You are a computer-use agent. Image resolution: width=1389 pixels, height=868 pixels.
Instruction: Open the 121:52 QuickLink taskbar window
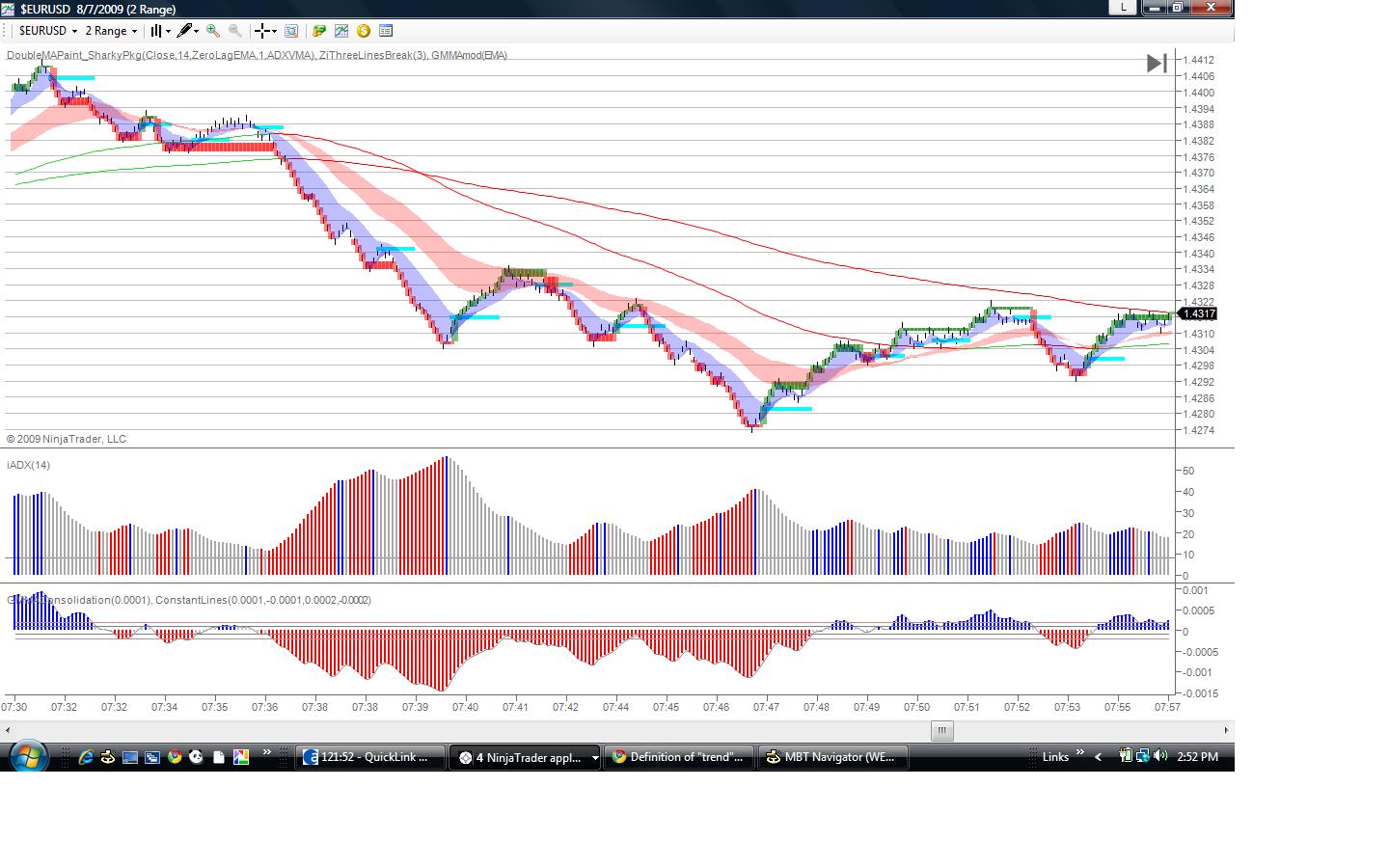(370, 757)
